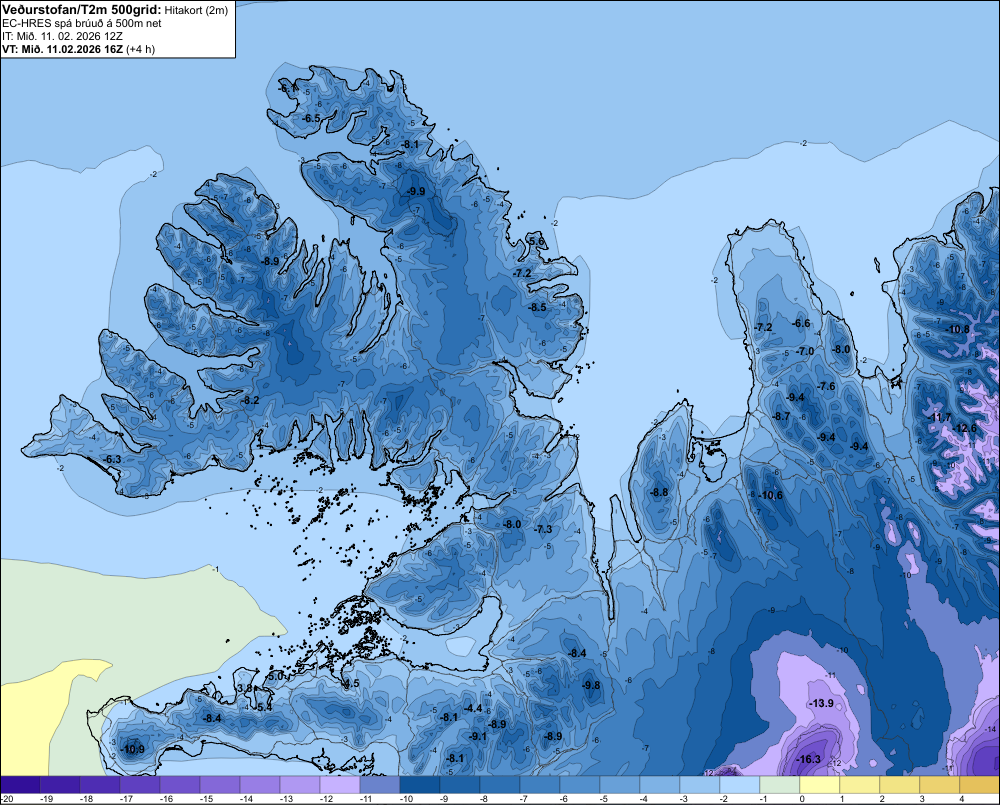This screenshot has height=805, width=1000.
Task: Click the legend swatch between -20 and -19
Action: click(x=20, y=785)
